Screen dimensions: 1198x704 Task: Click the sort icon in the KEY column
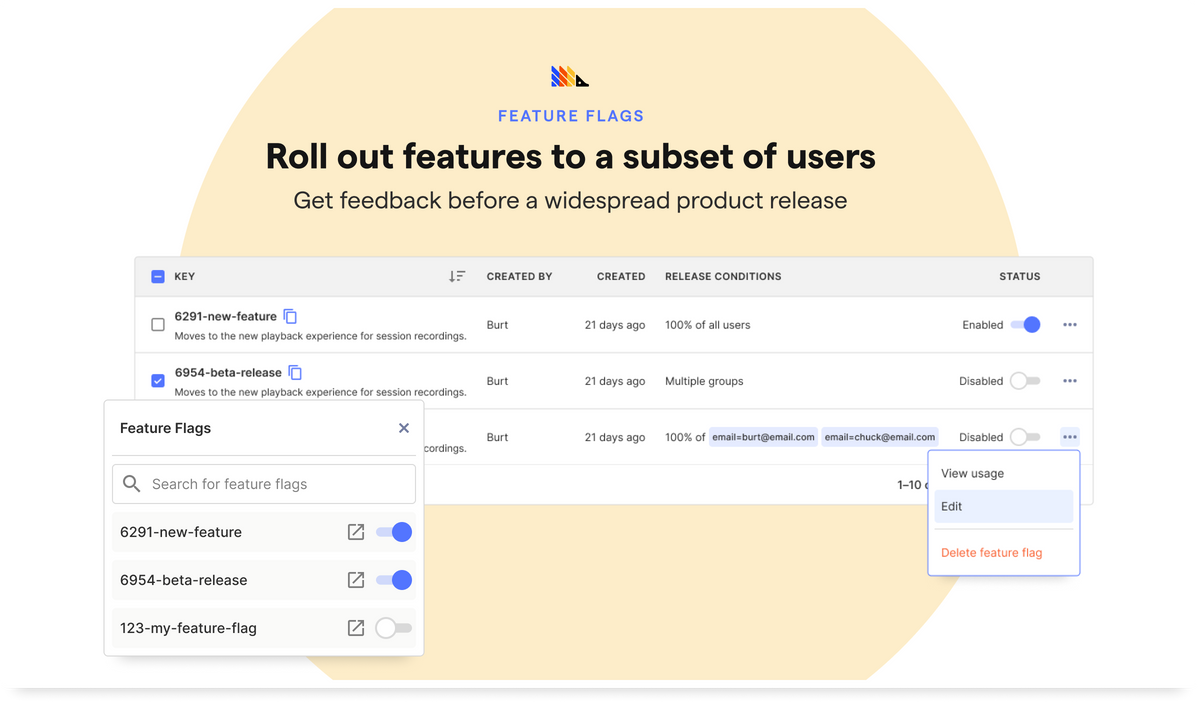point(457,276)
